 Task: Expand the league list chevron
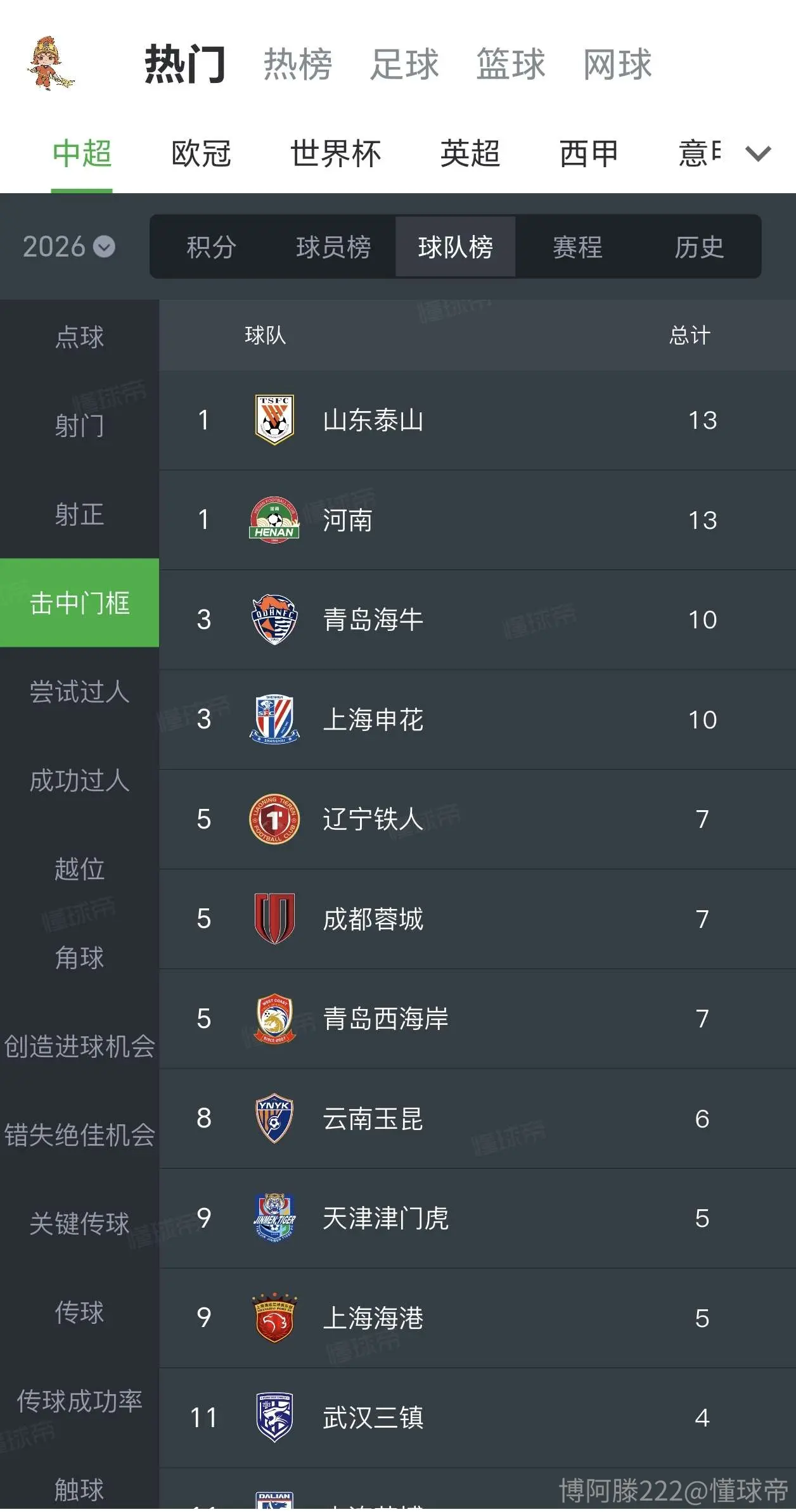[x=758, y=153]
